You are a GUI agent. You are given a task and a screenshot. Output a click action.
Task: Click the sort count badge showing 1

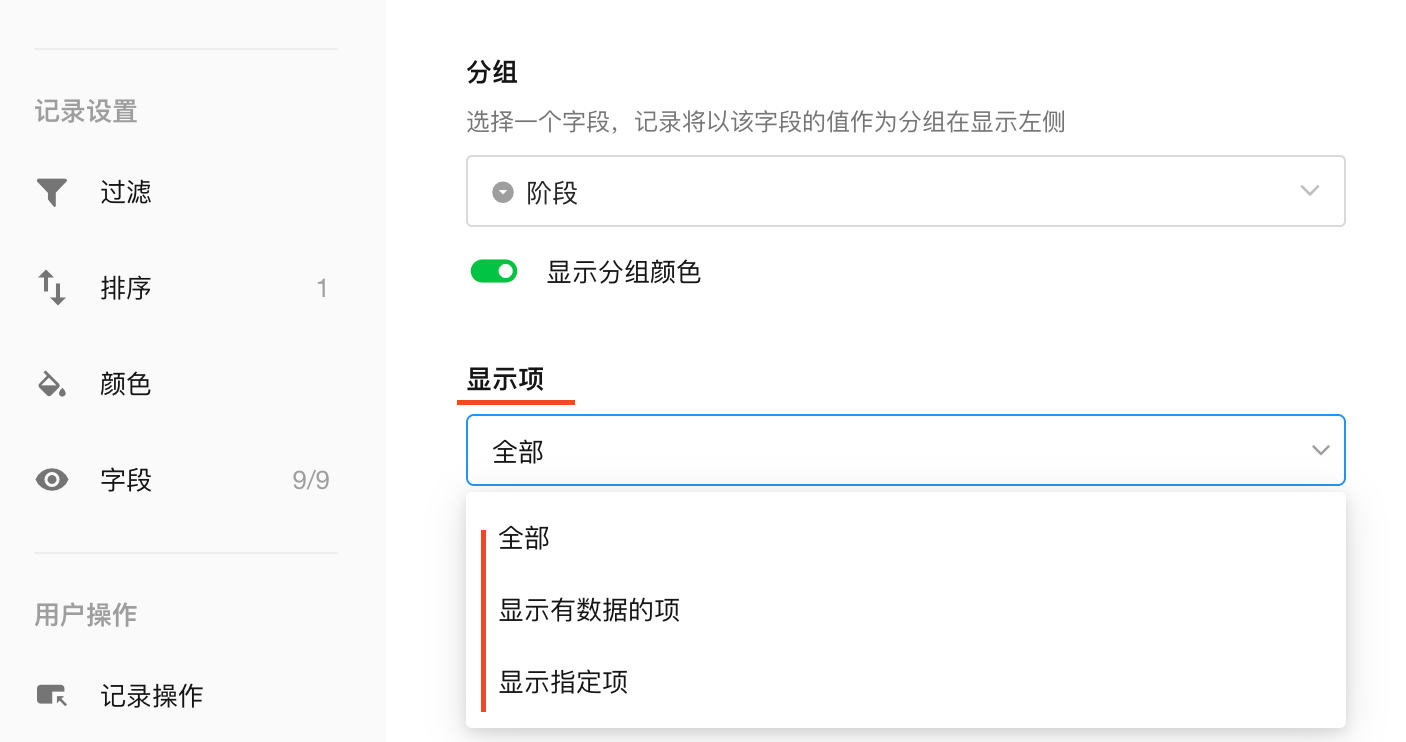(x=322, y=289)
